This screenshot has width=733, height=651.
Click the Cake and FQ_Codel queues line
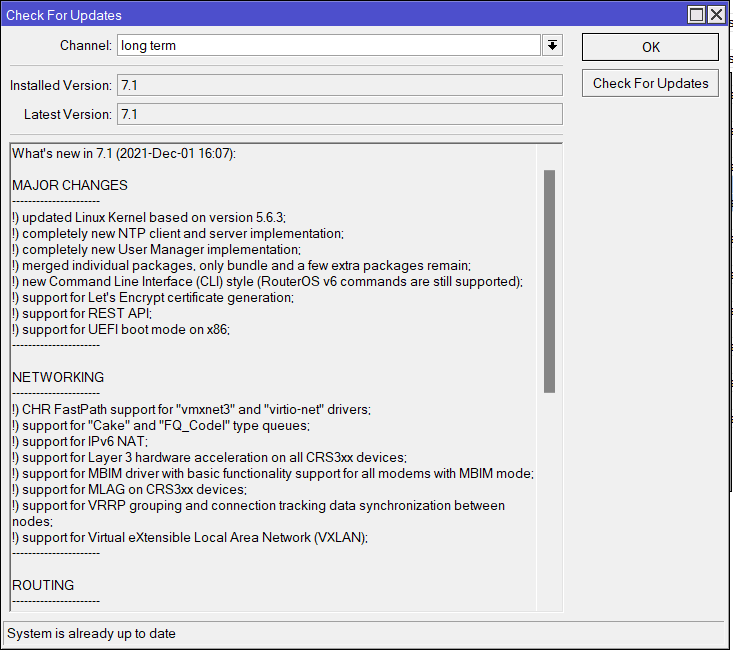coord(161,425)
